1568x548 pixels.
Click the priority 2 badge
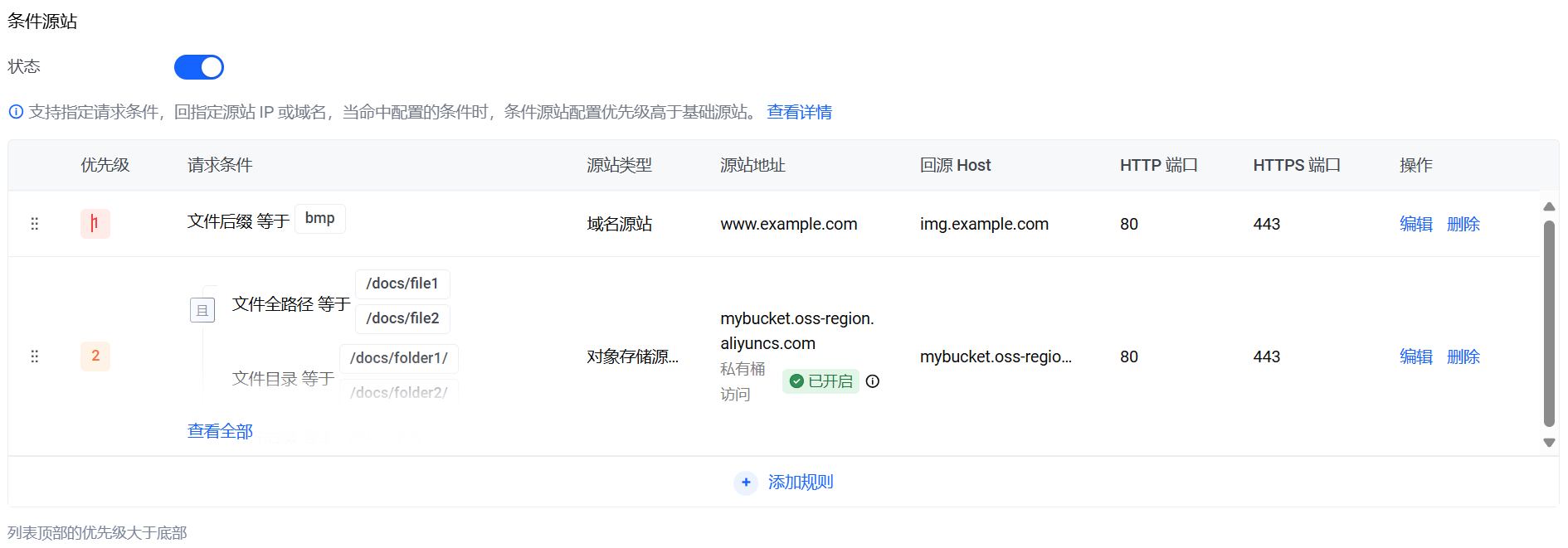pyautogui.click(x=95, y=356)
